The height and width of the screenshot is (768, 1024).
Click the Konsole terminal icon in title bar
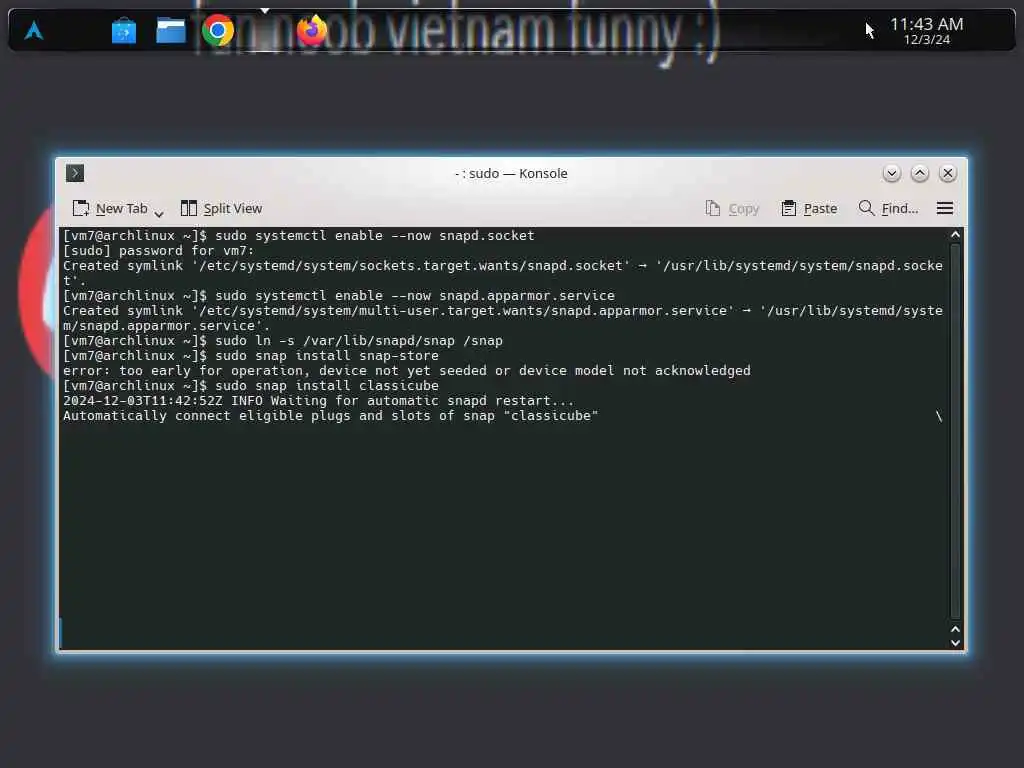point(75,173)
